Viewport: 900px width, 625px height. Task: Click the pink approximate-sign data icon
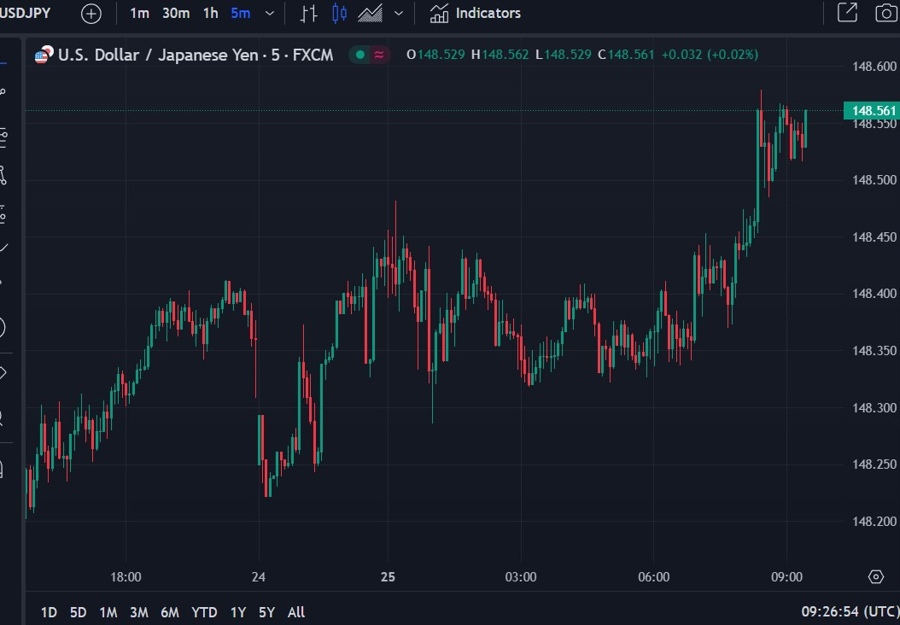tap(379, 55)
